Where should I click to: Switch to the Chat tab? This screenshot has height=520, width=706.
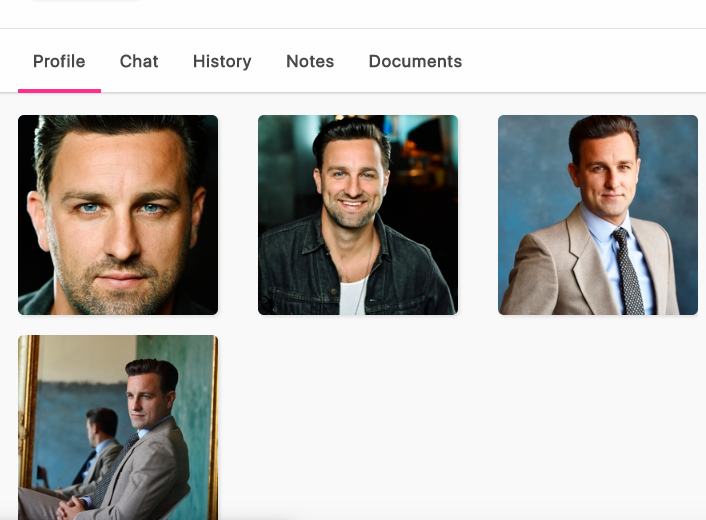click(x=139, y=61)
